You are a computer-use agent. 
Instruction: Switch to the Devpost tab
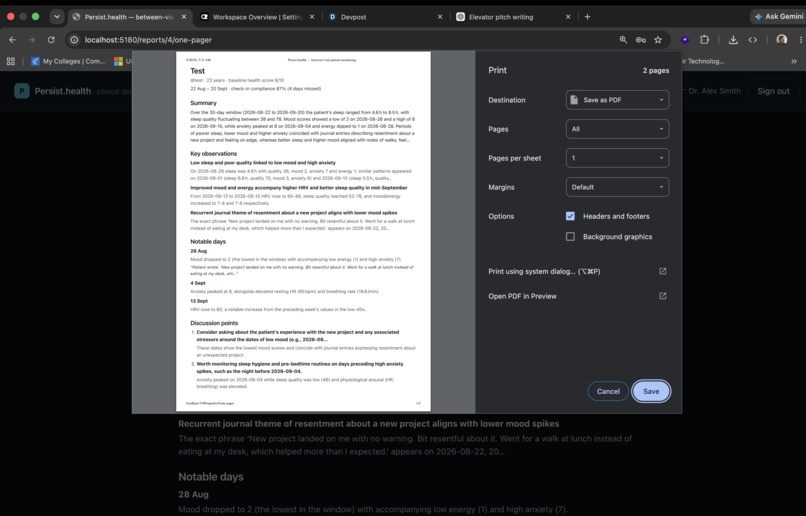pyautogui.click(x=384, y=17)
